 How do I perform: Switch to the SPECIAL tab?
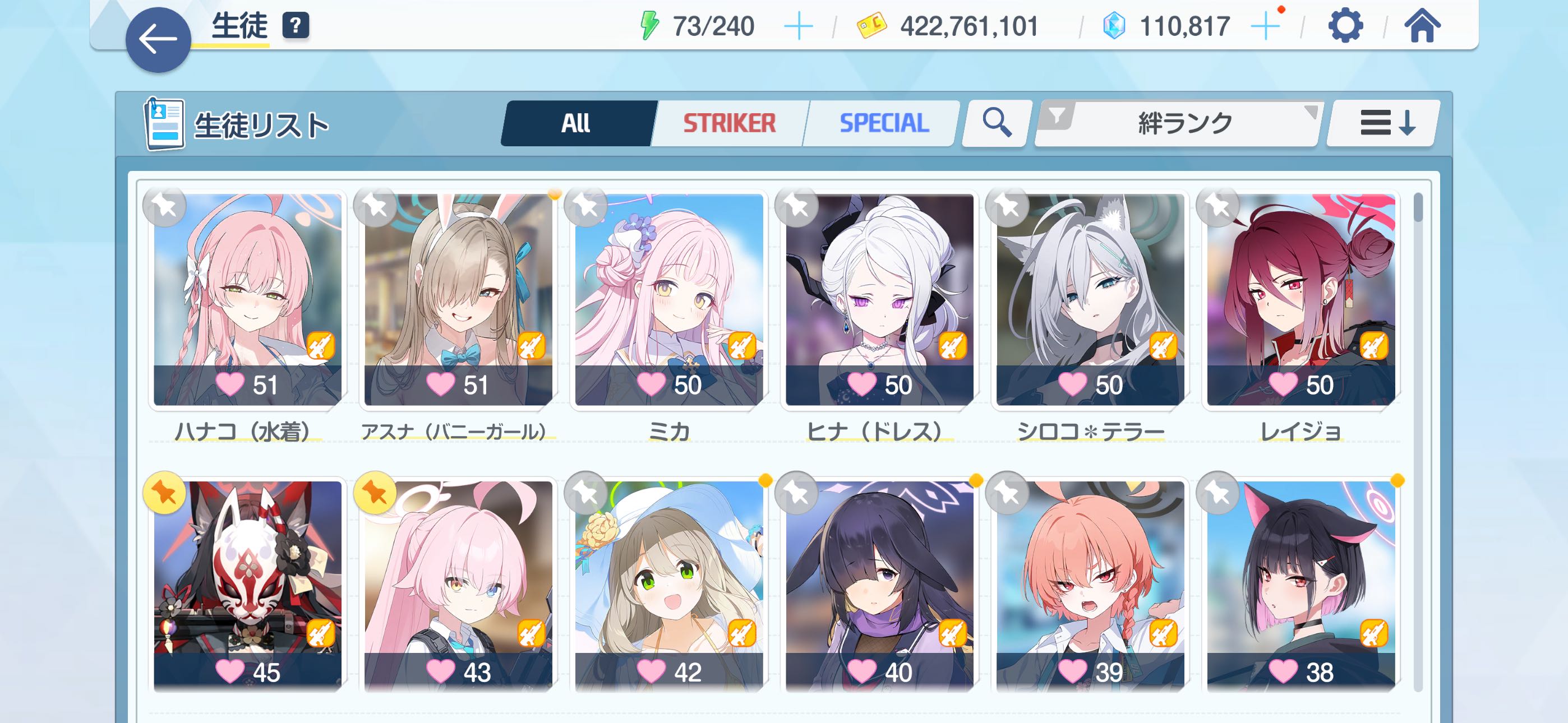[883, 123]
